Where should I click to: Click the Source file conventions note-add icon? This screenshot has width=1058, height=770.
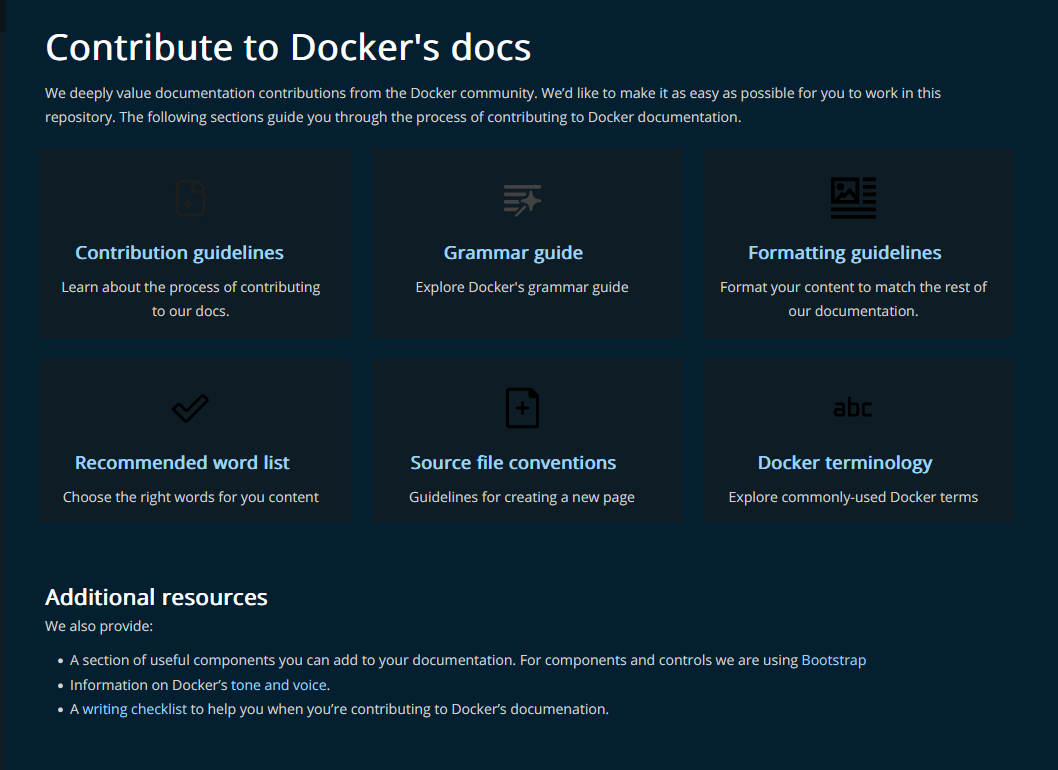[x=522, y=408]
